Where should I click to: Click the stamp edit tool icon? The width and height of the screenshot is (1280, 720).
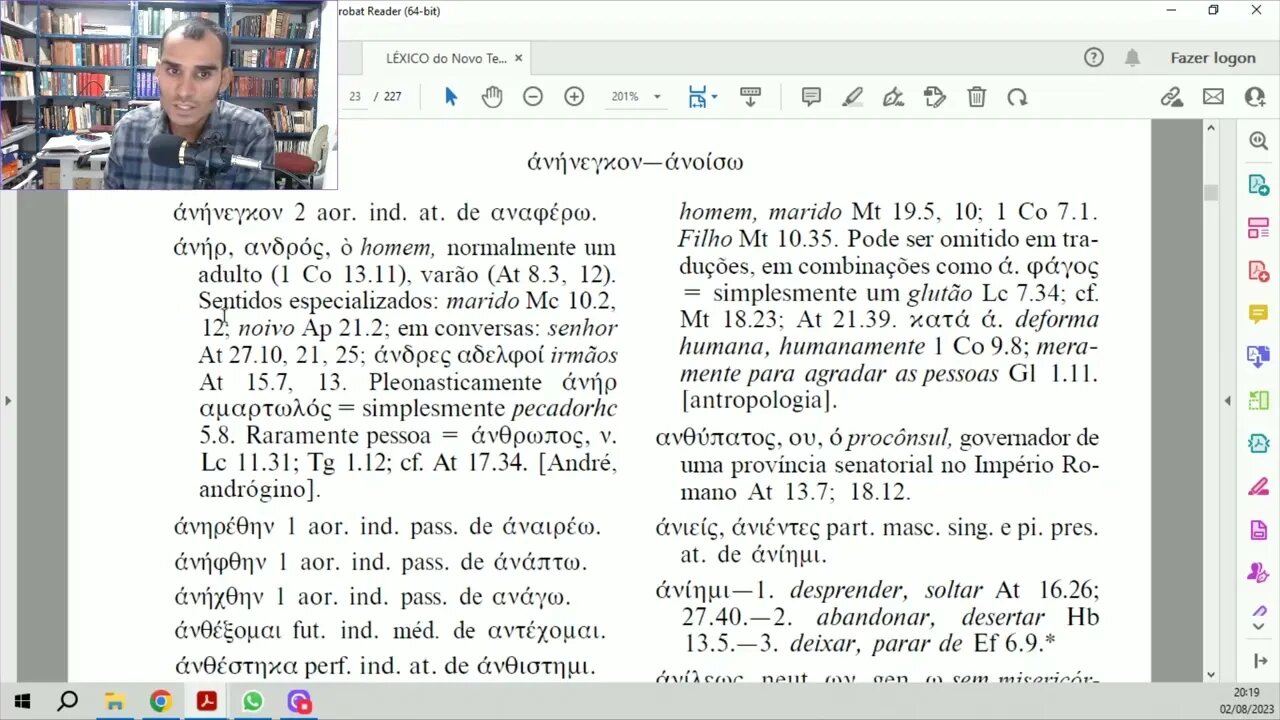[x=935, y=97]
